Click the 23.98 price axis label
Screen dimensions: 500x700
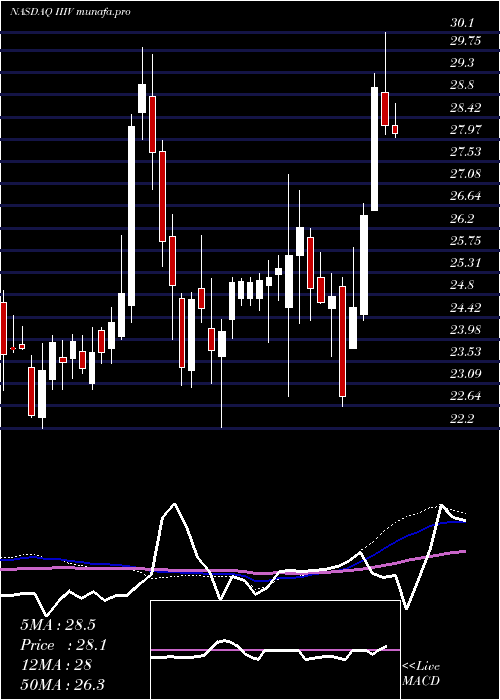[465, 329]
